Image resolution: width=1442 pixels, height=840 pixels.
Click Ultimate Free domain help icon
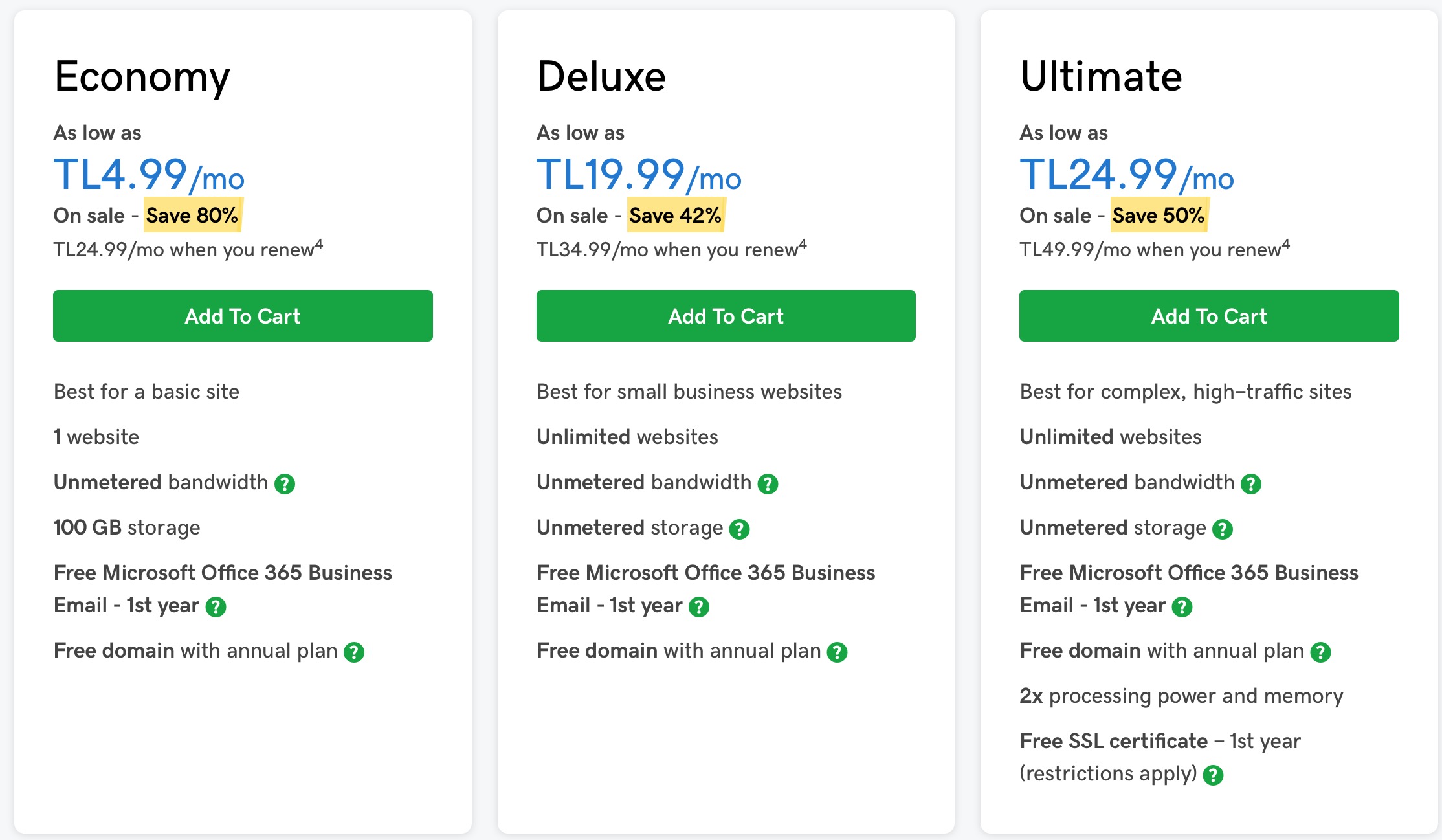(1320, 652)
